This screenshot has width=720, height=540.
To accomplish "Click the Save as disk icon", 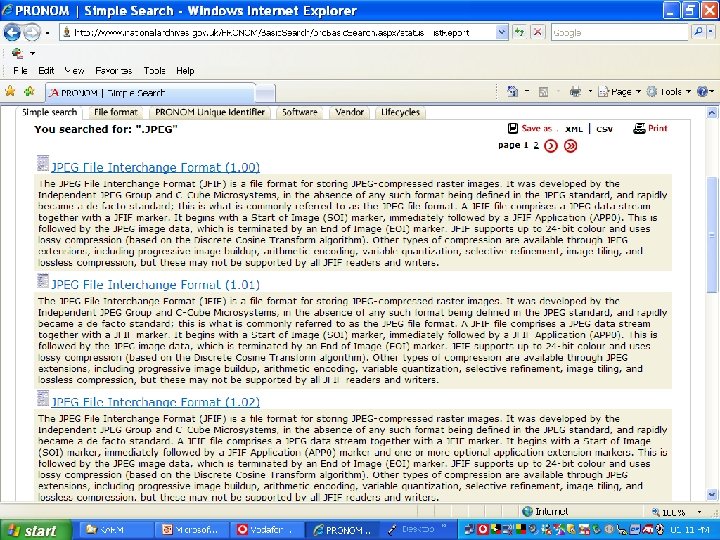I will coord(513,129).
